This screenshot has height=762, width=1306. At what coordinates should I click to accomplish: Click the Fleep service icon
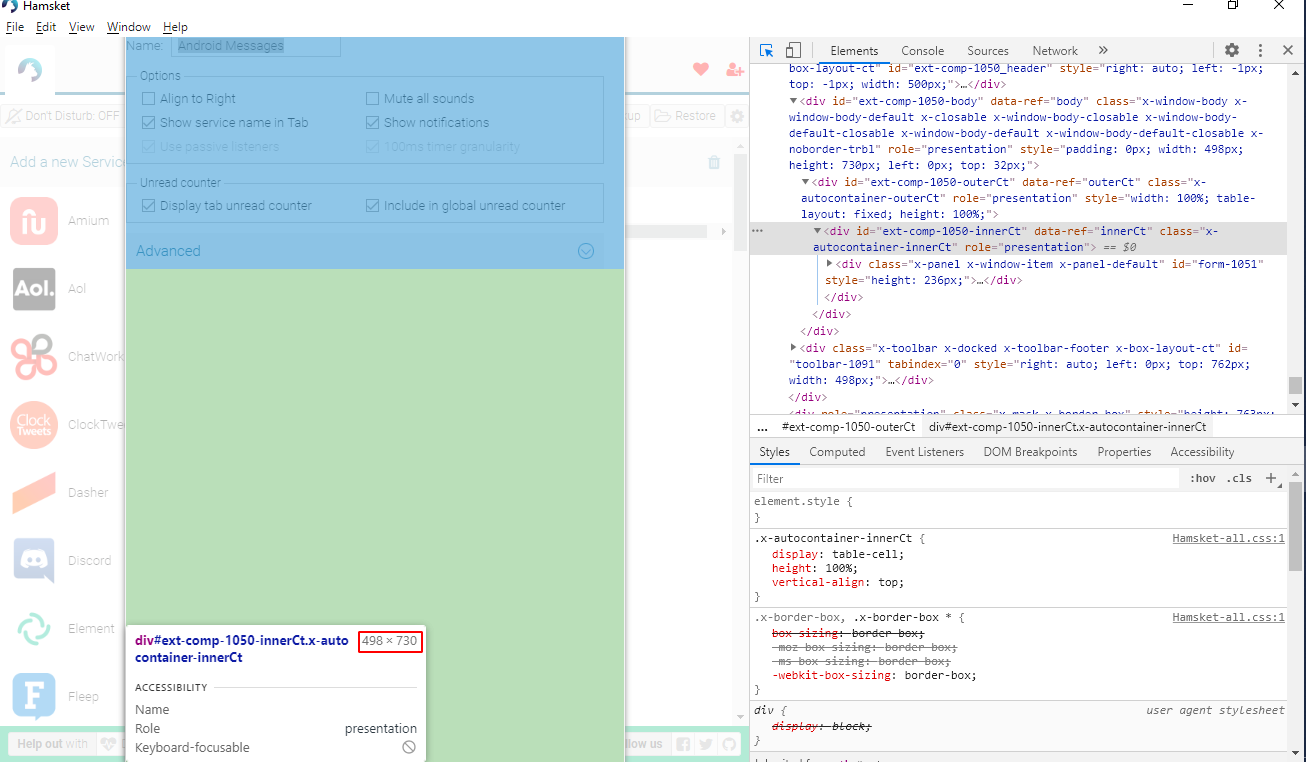[34, 697]
